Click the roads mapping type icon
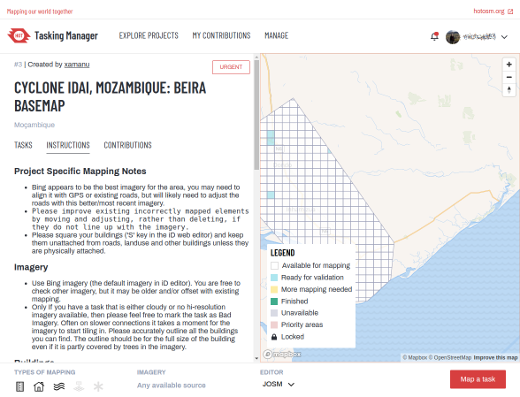 (20, 387)
